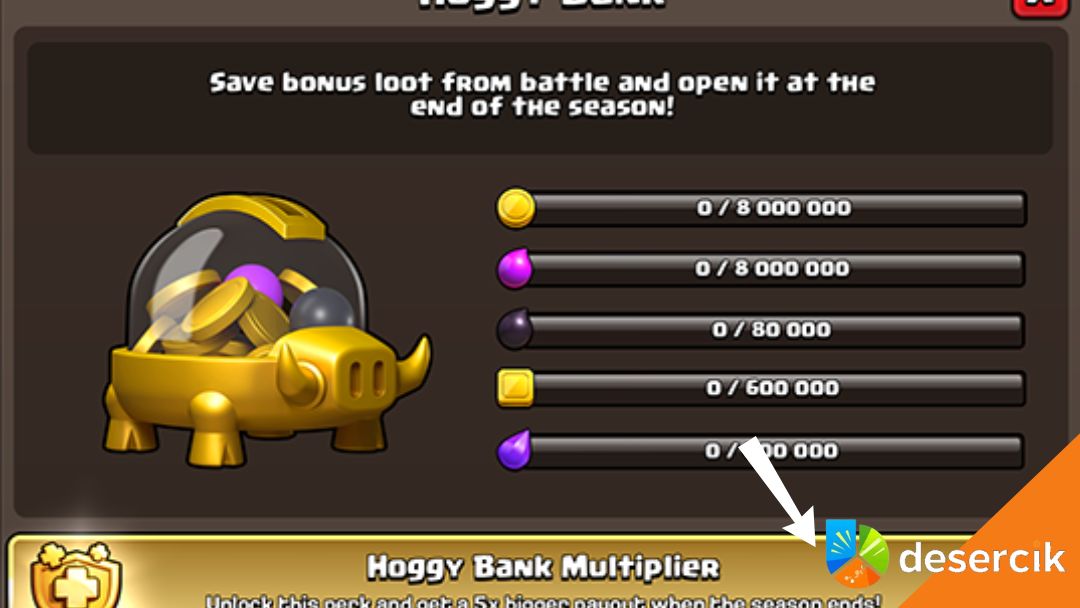Click the dark elixir drop icon

515,329
